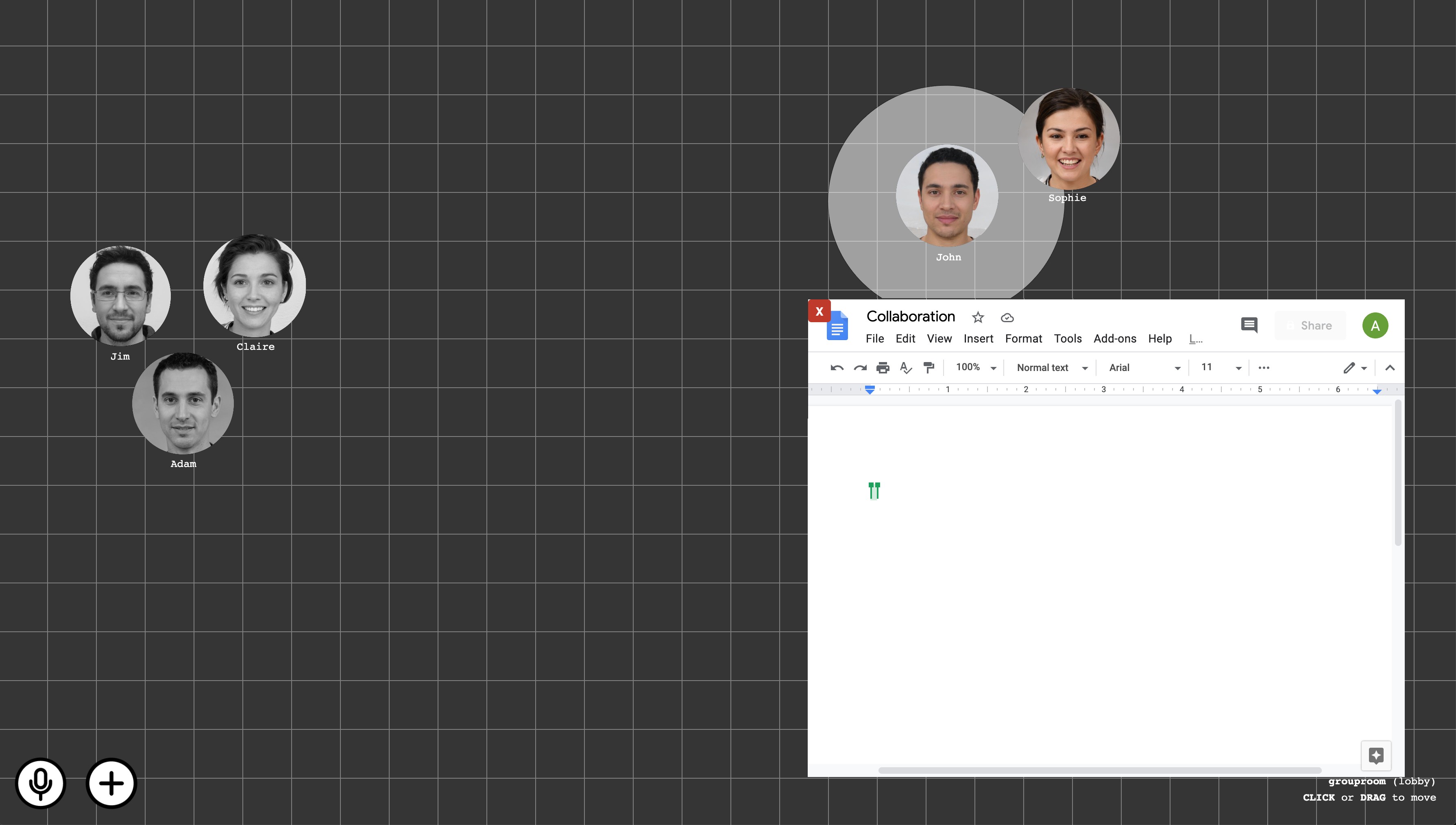The image size is (1456, 825).
Task: Click the round plus add button
Action: click(x=111, y=784)
